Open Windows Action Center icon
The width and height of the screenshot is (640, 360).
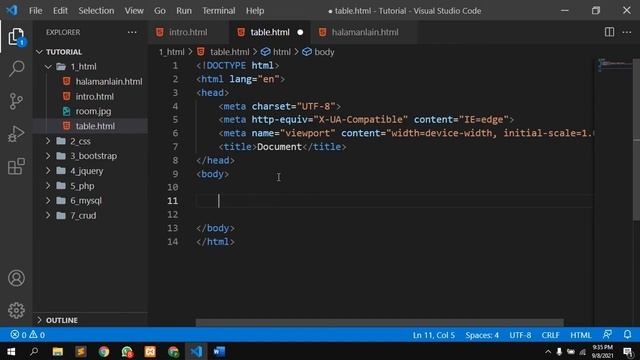[629, 351]
